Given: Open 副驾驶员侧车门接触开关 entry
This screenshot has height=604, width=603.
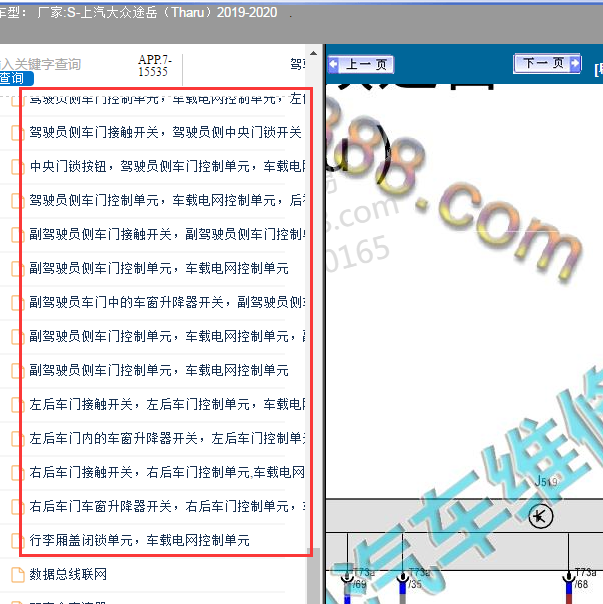Looking at the screenshot, I should [x=168, y=234].
